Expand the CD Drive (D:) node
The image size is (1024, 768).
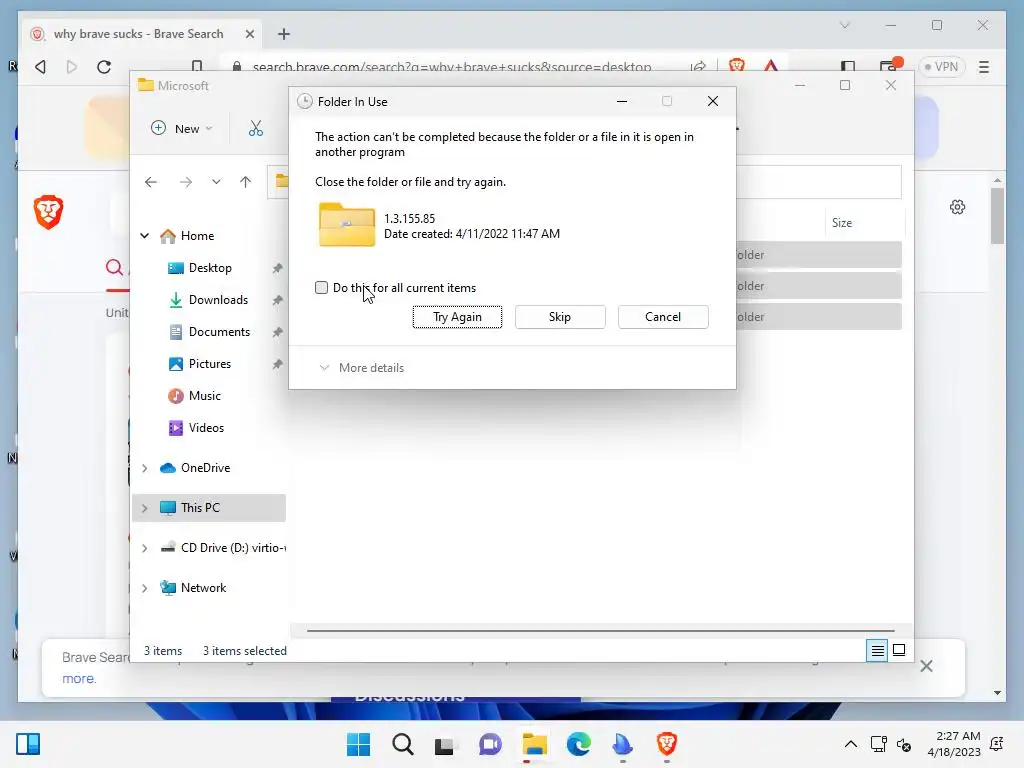pyautogui.click(x=145, y=549)
